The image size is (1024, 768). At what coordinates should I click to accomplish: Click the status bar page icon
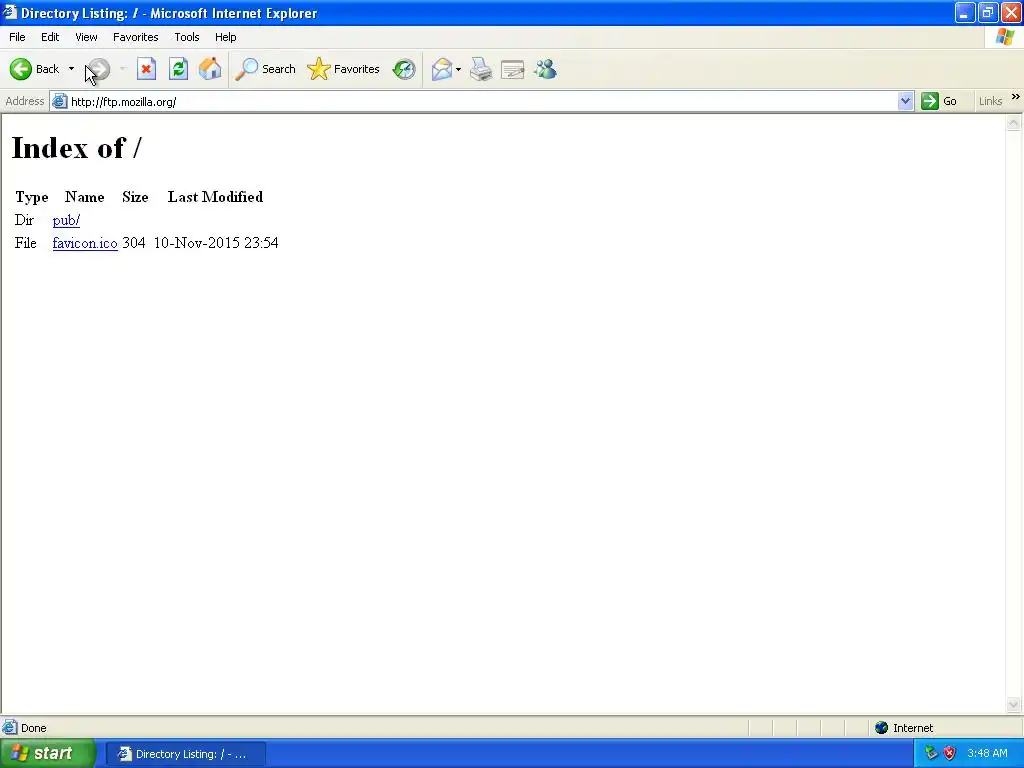[10, 728]
